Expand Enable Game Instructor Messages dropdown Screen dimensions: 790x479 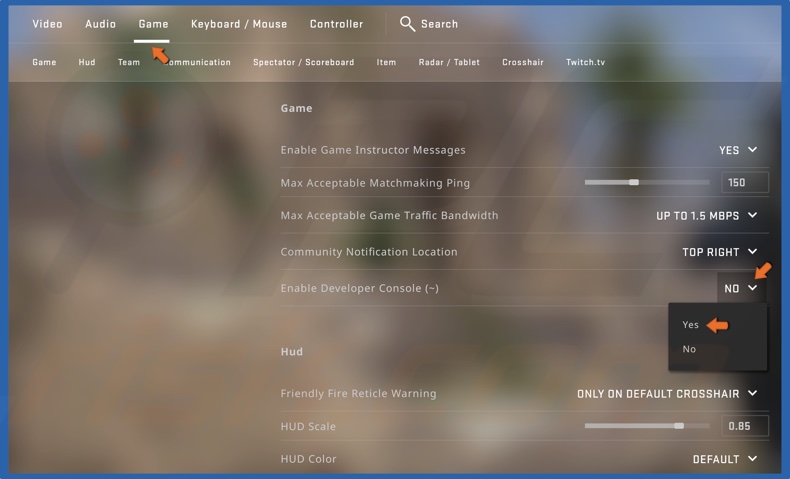[738, 150]
